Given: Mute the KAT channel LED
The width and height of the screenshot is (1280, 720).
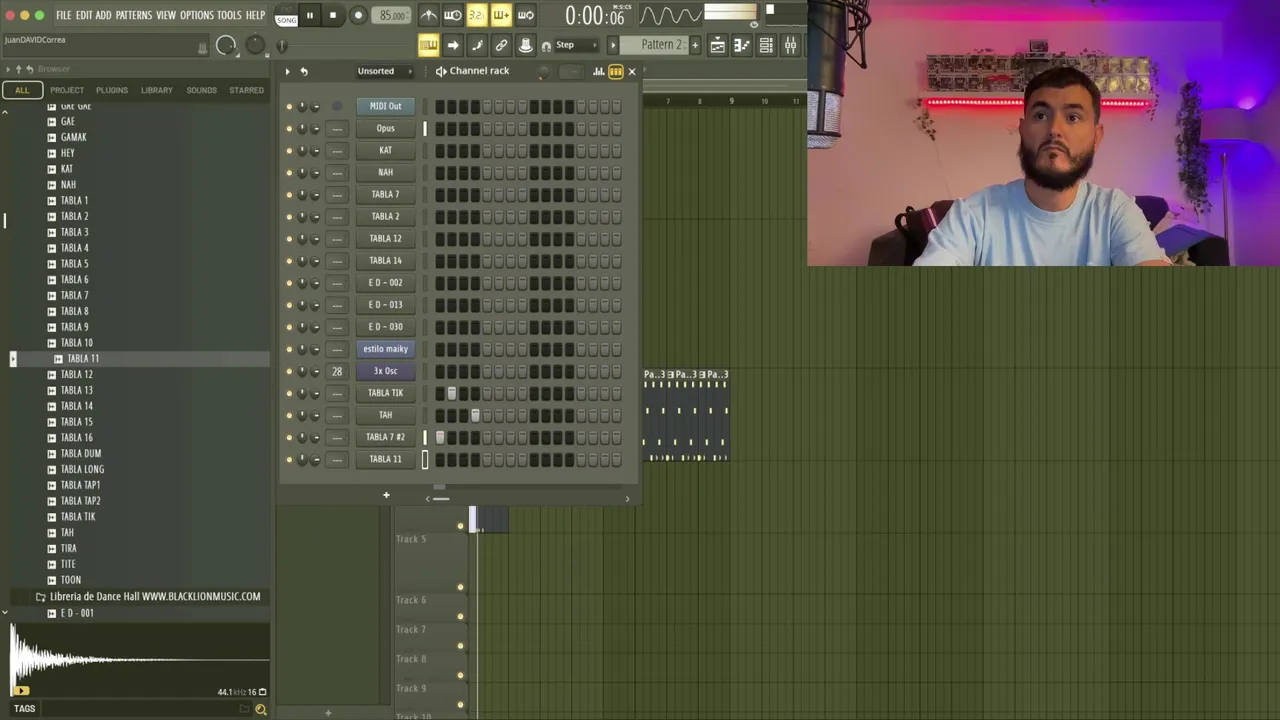Looking at the screenshot, I should pos(289,151).
